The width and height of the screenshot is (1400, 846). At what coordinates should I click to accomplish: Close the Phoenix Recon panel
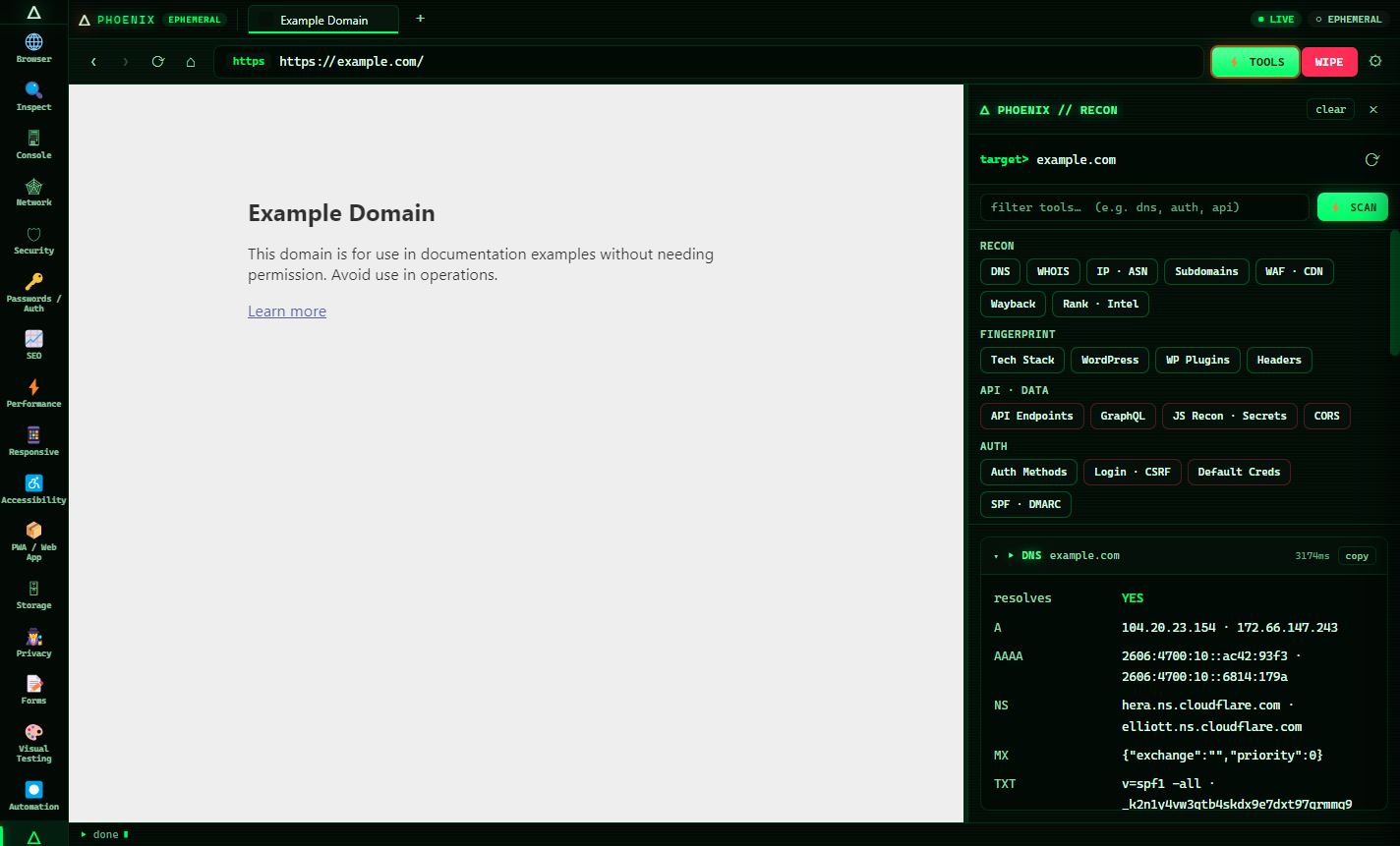[x=1373, y=109]
